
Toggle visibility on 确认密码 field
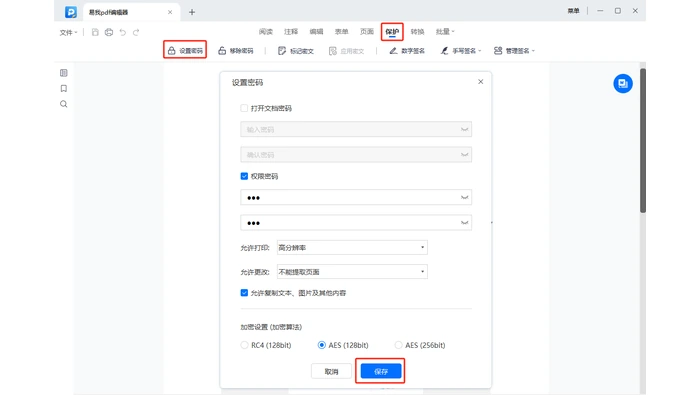click(x=464, y=154)
